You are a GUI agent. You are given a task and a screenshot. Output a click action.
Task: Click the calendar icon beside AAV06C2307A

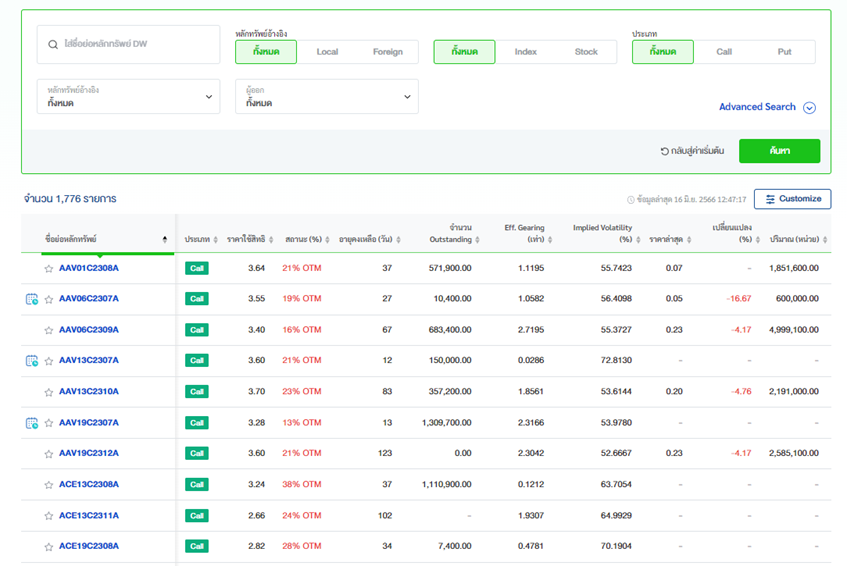(x=31, y=299)
